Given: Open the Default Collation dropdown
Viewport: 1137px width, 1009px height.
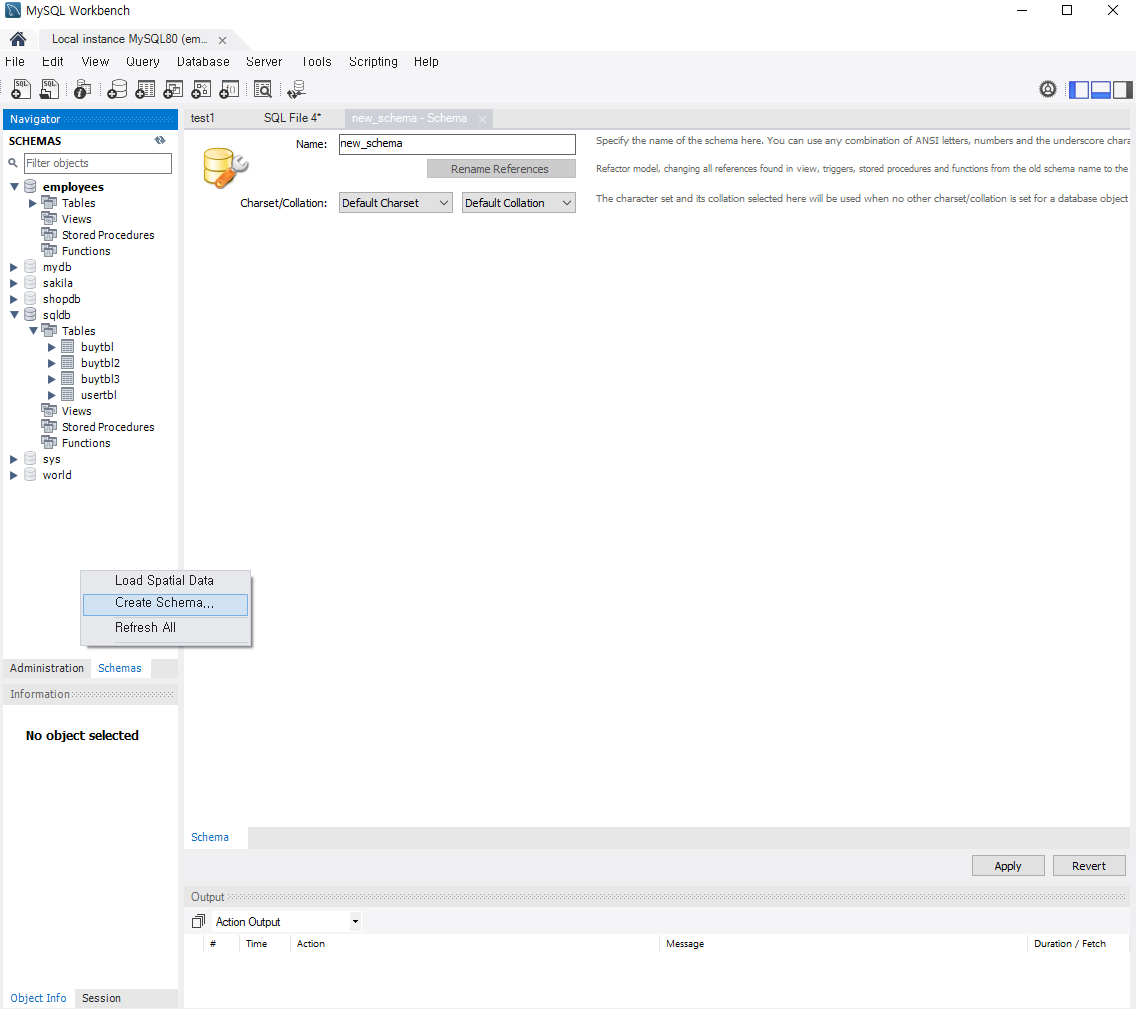Looking at the screenshot, I should pyautogui.click(x=519, y=203).
